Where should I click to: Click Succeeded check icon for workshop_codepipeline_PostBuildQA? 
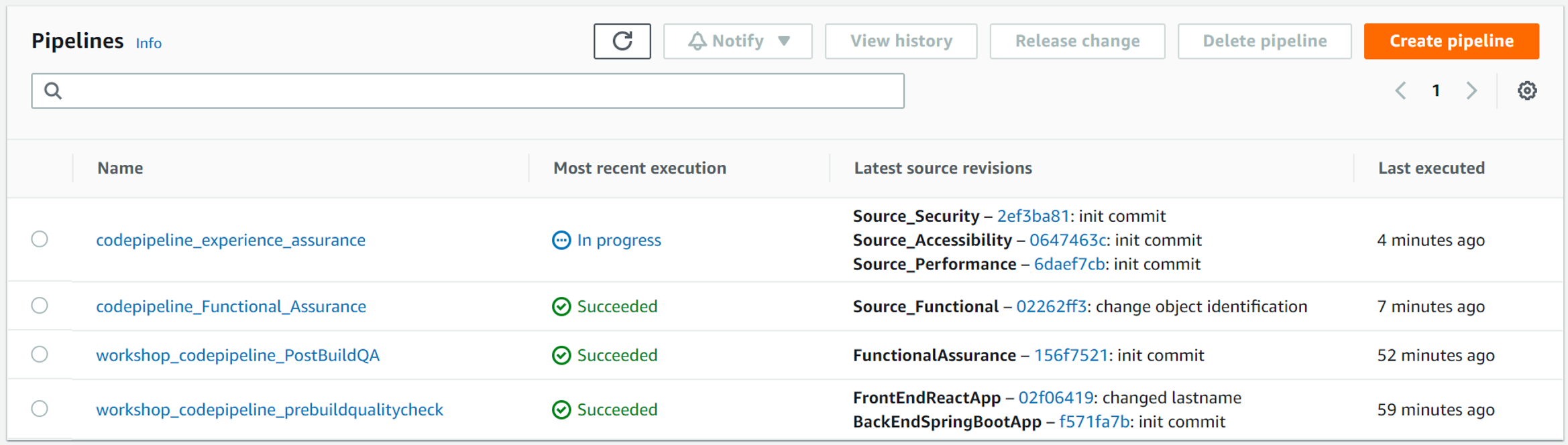point(561,355)
